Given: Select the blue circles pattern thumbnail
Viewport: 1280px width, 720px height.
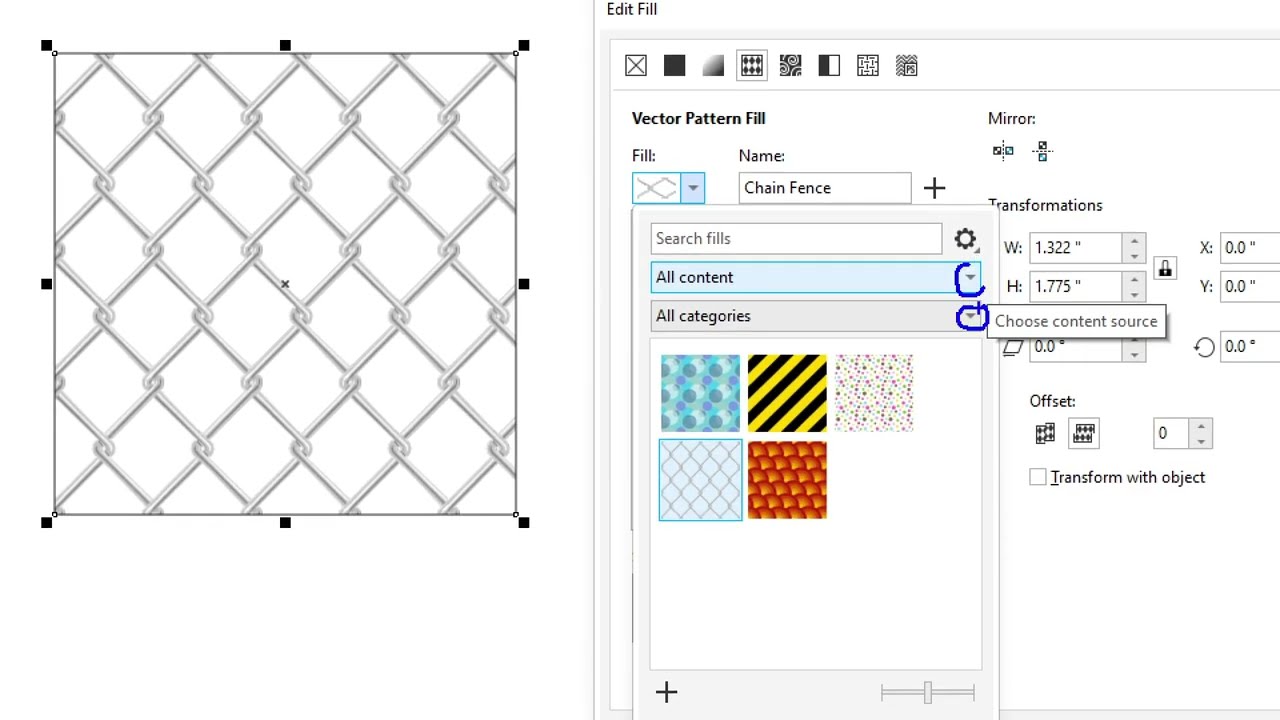Looking at the screenshot, I should [700, 393].
